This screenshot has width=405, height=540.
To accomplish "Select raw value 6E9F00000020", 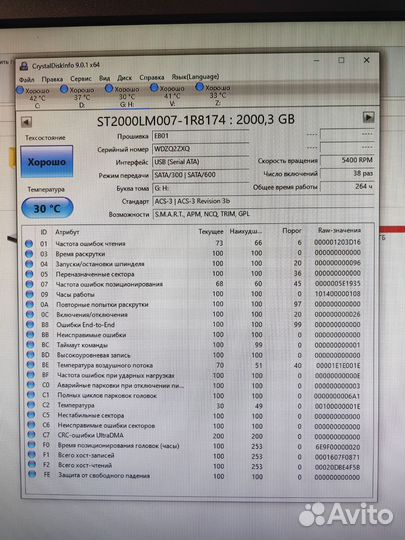I will (338, 447).
